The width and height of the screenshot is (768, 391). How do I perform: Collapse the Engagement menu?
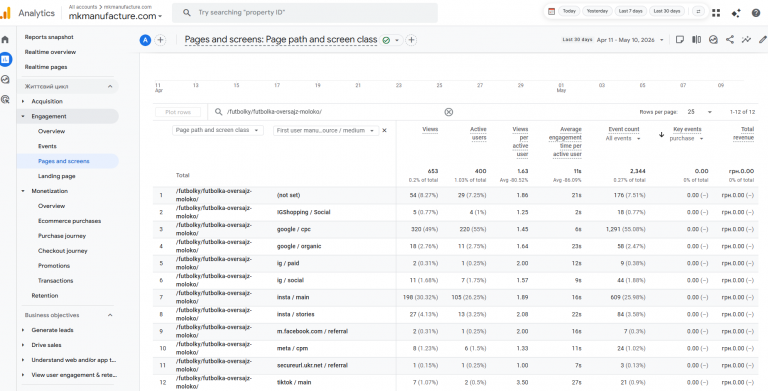tap(23, 116)
